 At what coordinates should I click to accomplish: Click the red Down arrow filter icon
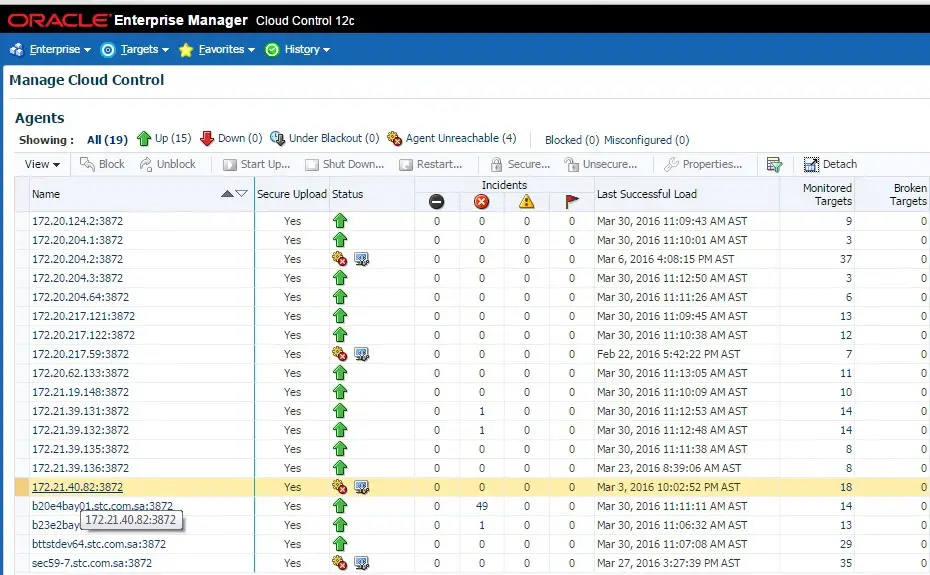pyautogui.click(x=207, y=138)
